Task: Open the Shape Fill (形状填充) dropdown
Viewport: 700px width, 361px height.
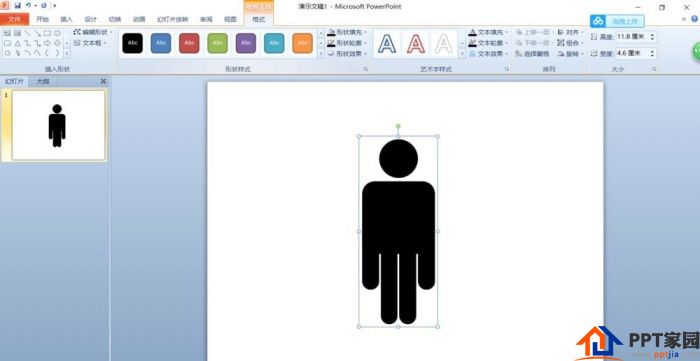Action: (346, 33)
